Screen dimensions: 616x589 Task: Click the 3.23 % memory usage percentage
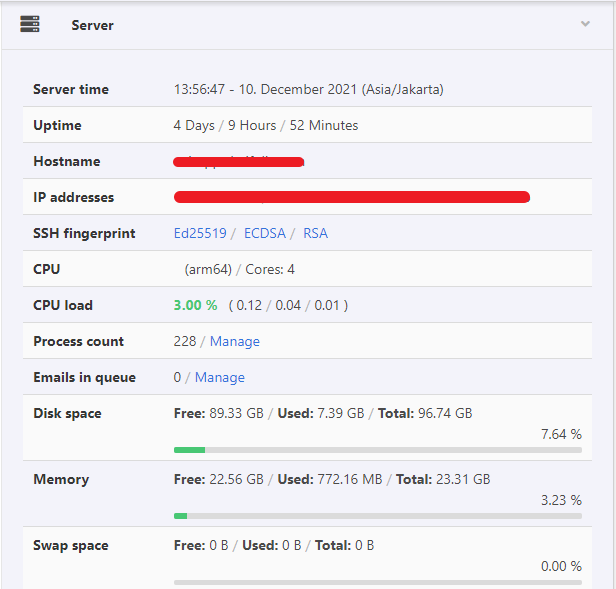(560, 500)
